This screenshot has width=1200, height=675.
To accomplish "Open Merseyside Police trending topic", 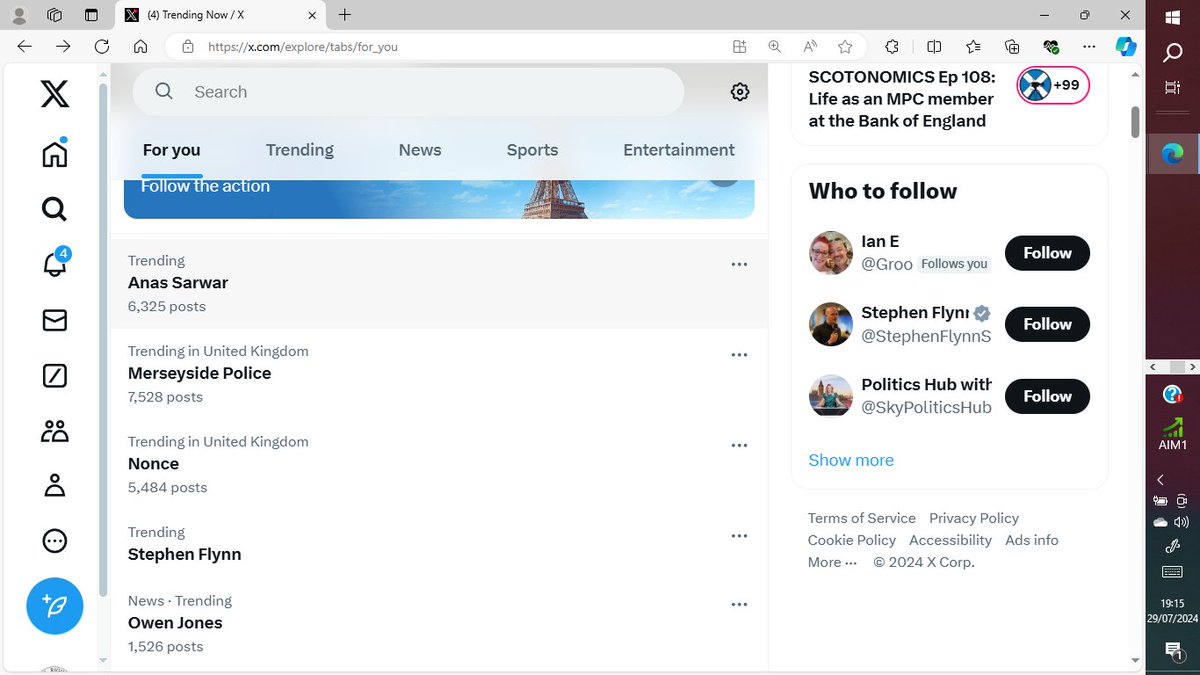I will (439, 374).
